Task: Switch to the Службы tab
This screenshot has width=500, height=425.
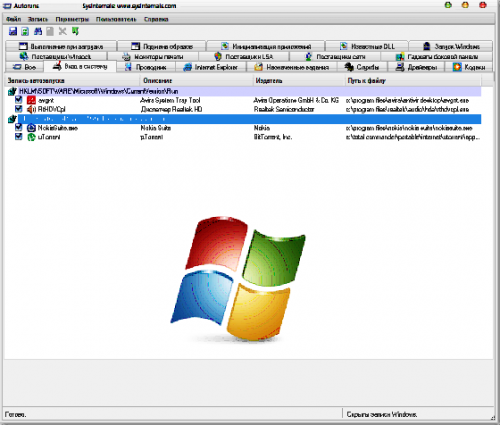Action: click(362, 67)
